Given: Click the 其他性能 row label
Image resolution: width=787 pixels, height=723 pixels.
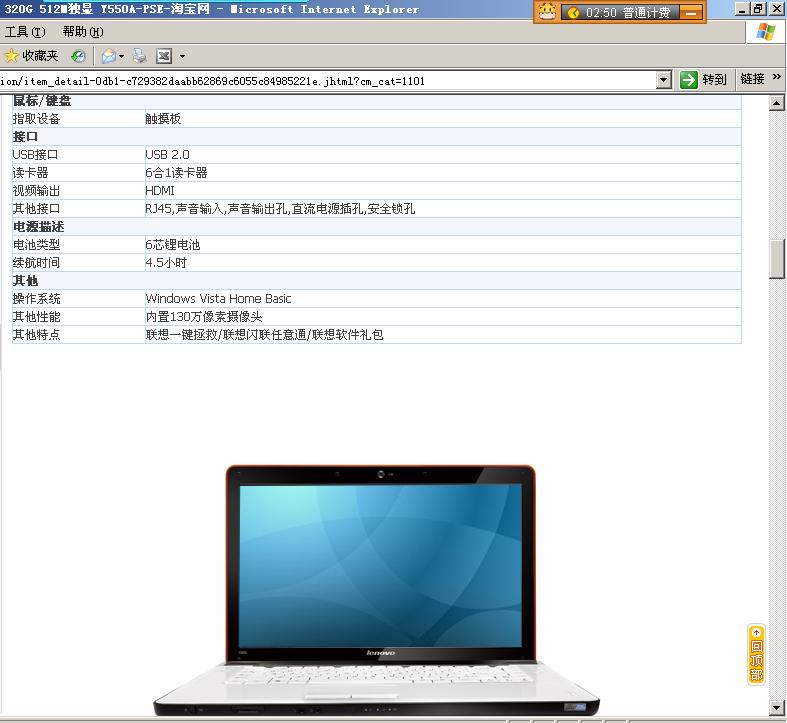Looking at the screenshot, I should coord(36,317).
